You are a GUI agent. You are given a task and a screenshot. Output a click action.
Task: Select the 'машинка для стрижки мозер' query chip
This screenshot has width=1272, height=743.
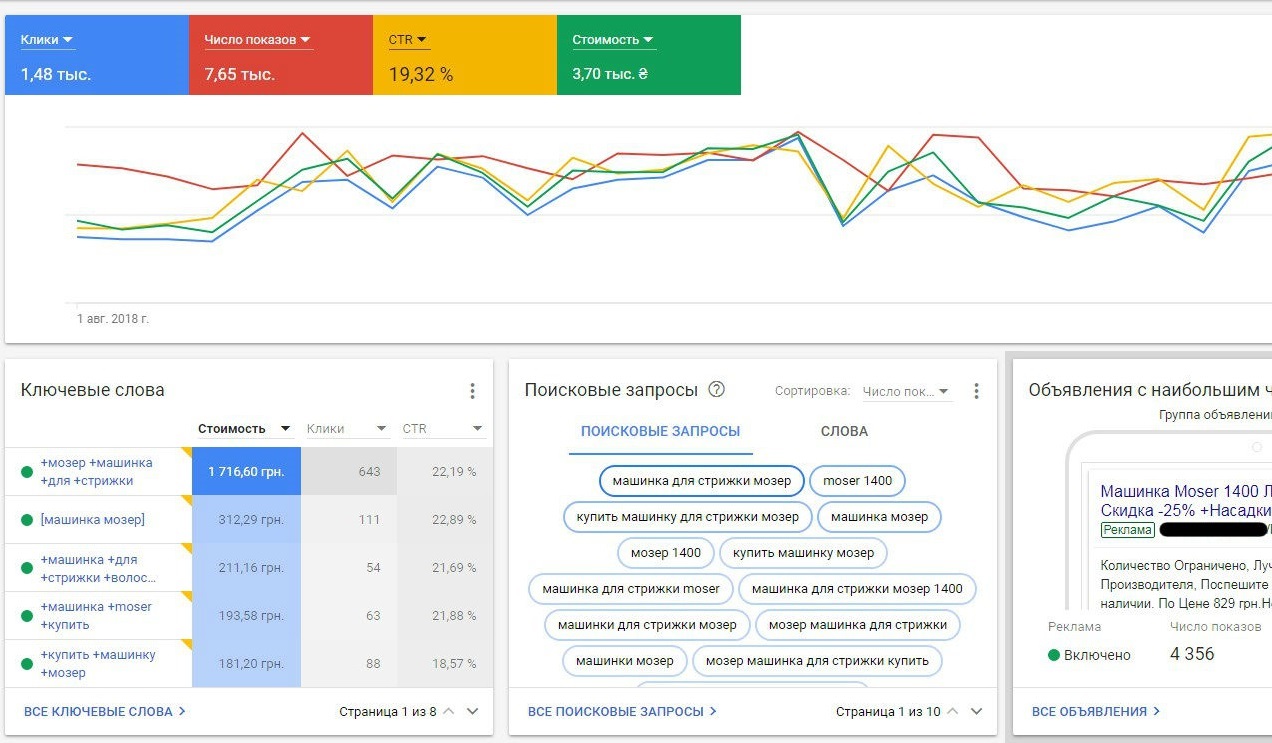pyautogui.click(x=702, y=481)
